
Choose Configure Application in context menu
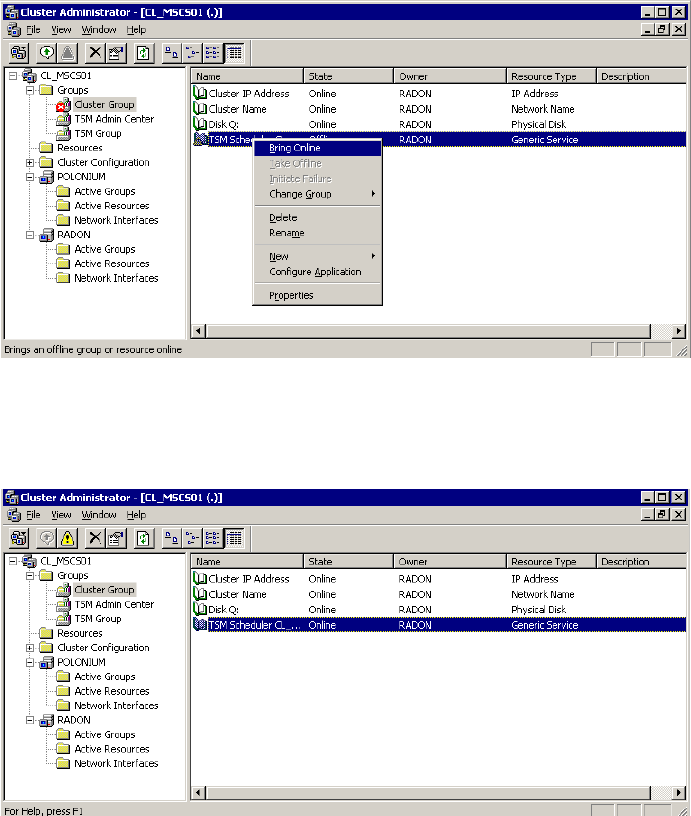pyautogui.click(x=317, y=272)
